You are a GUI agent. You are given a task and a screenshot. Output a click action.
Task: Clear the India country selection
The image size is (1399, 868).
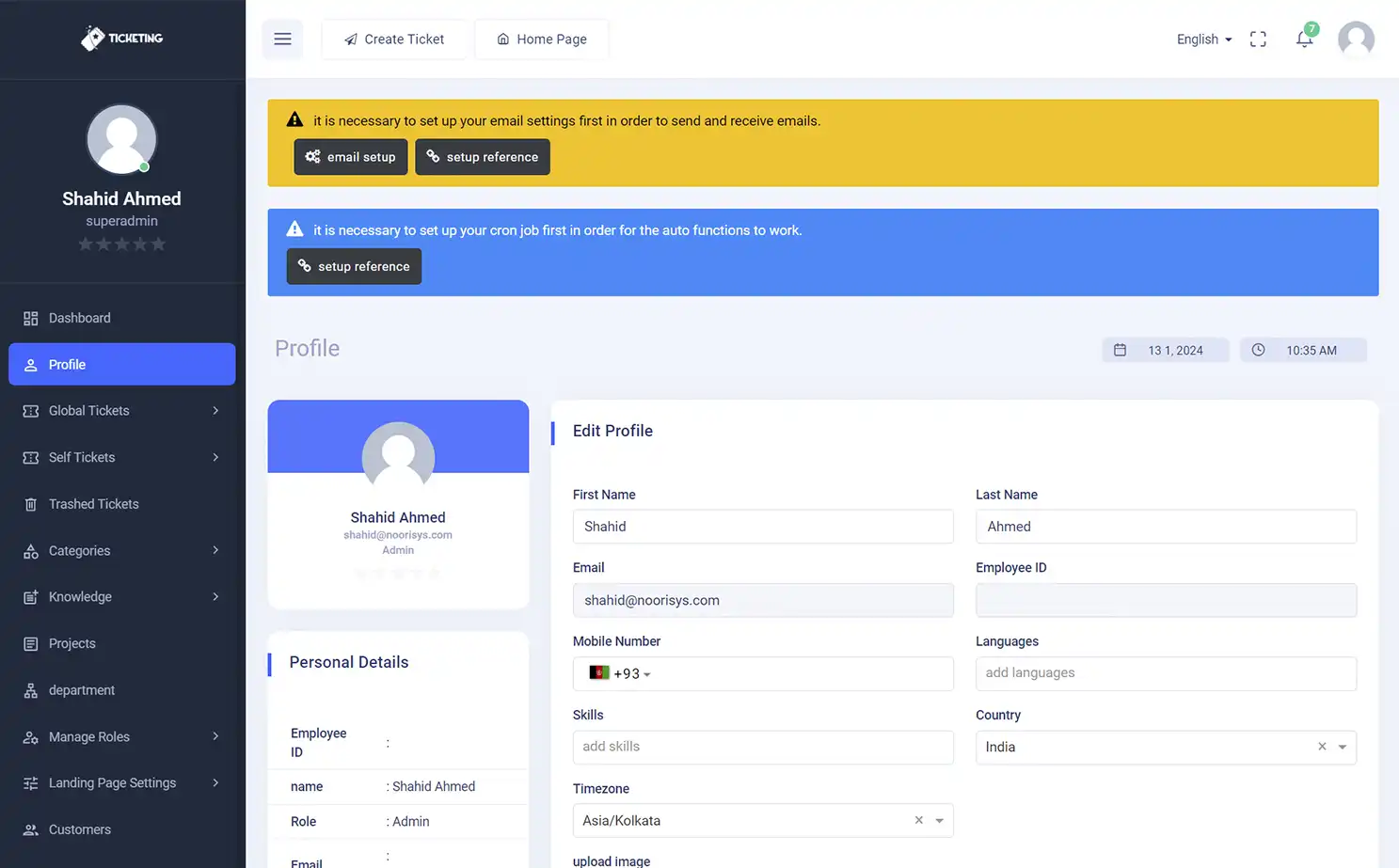1322,747
